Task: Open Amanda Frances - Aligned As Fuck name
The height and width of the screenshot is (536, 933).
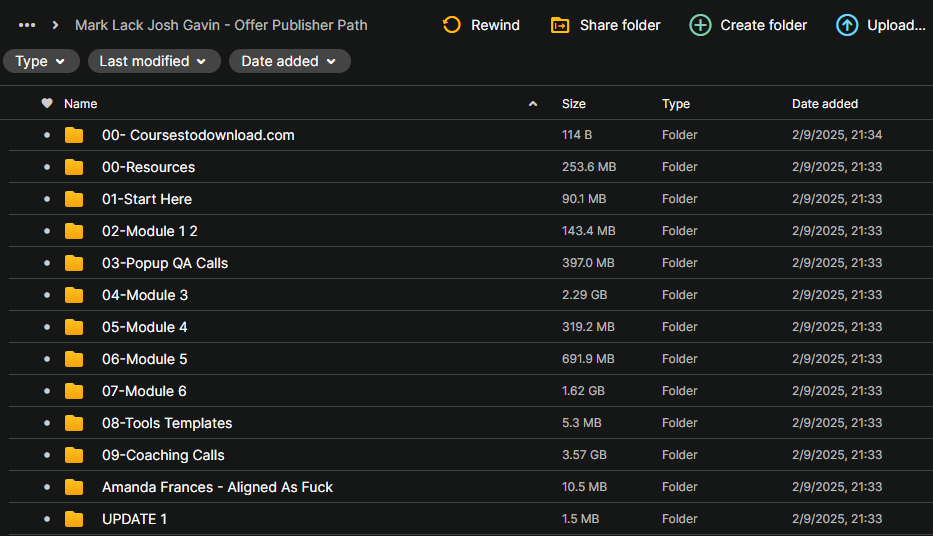Action: [217, 487]
